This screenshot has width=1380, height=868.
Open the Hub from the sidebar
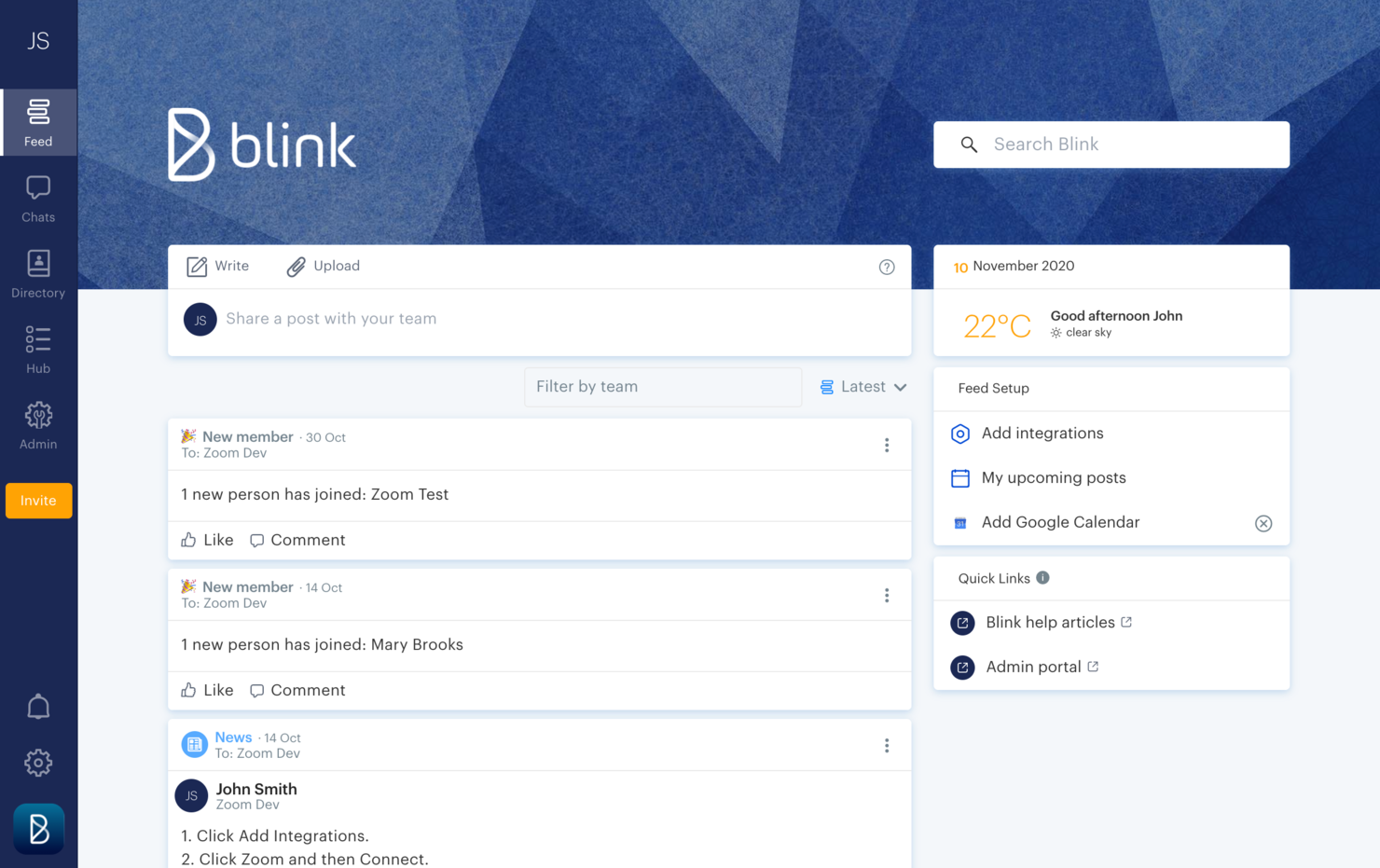pos(38,350)
